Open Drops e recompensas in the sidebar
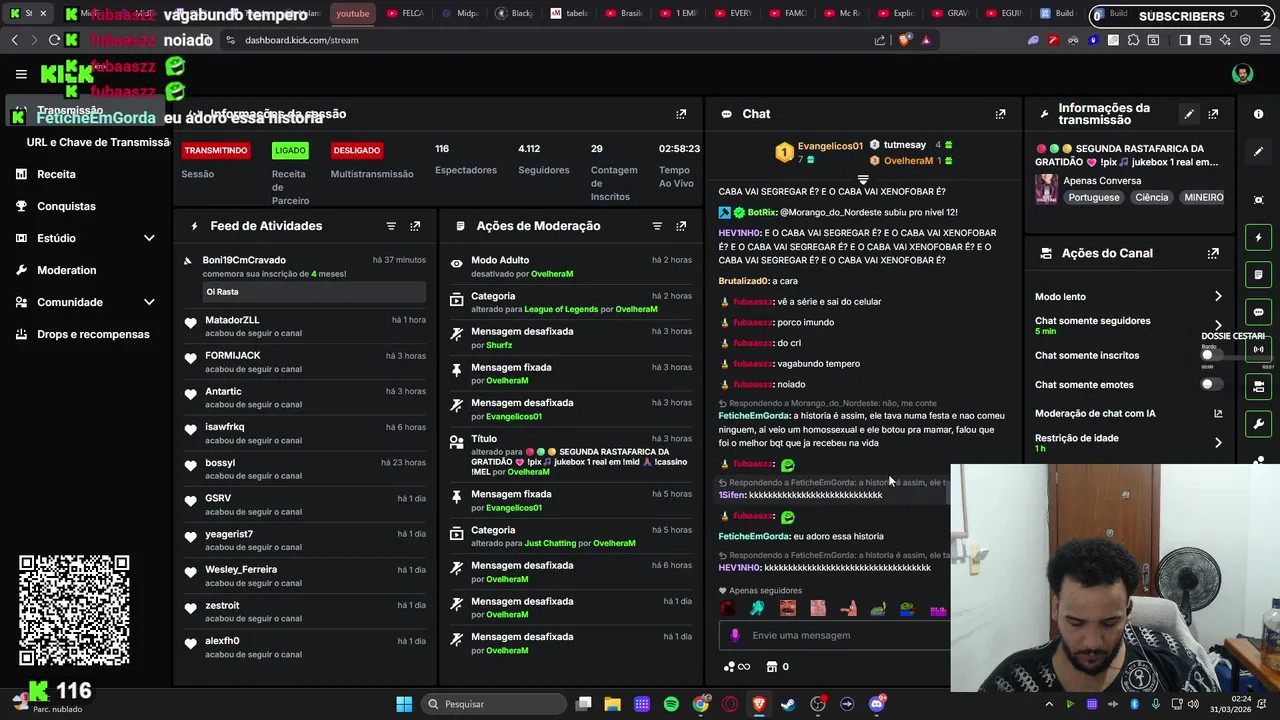This screenshot has height=720, width=1280. (x=93, y=334)
